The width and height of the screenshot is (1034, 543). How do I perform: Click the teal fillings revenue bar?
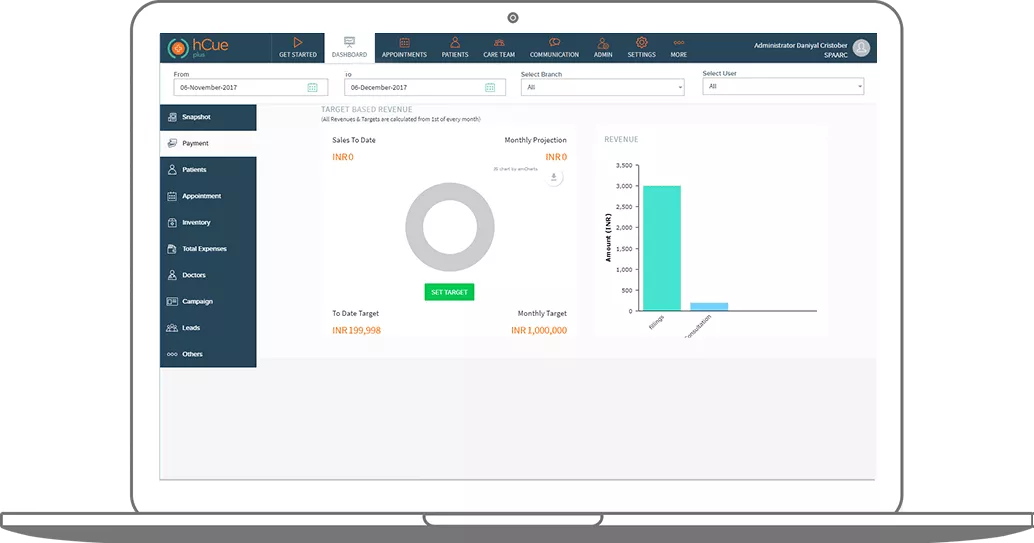(662, 248)
